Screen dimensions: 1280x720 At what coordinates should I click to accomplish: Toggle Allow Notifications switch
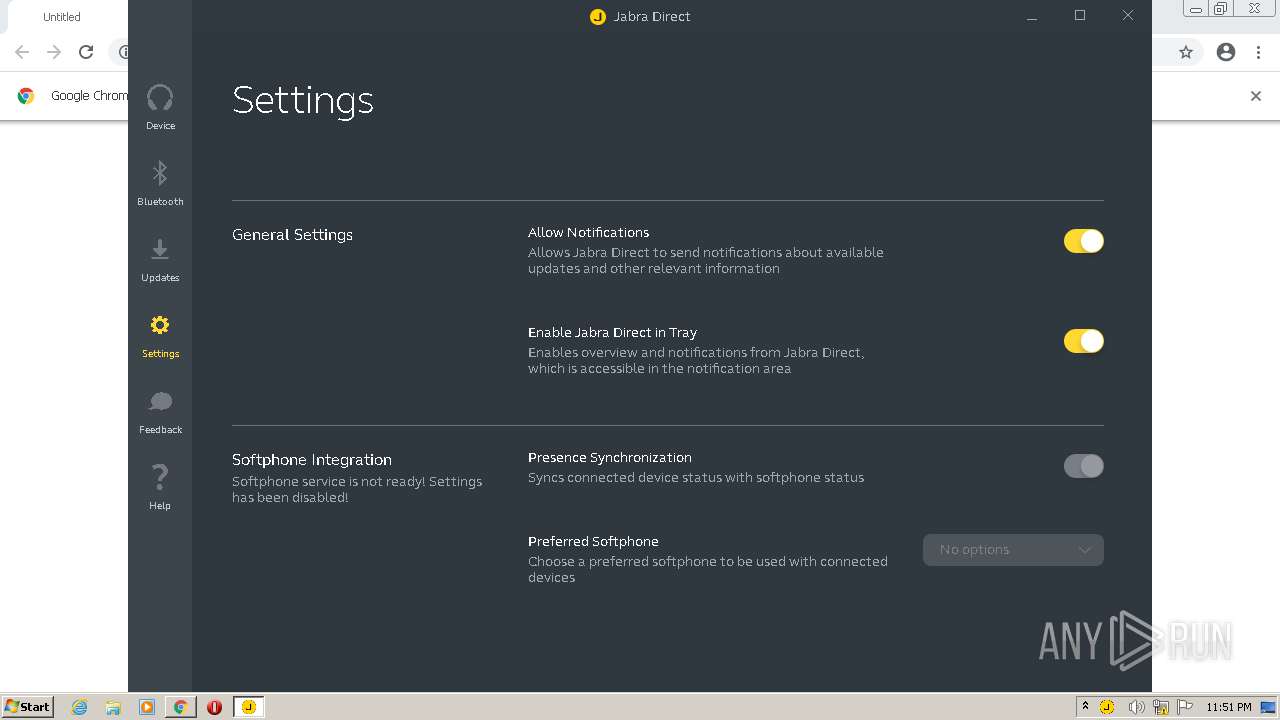(x=1083, y=241)
